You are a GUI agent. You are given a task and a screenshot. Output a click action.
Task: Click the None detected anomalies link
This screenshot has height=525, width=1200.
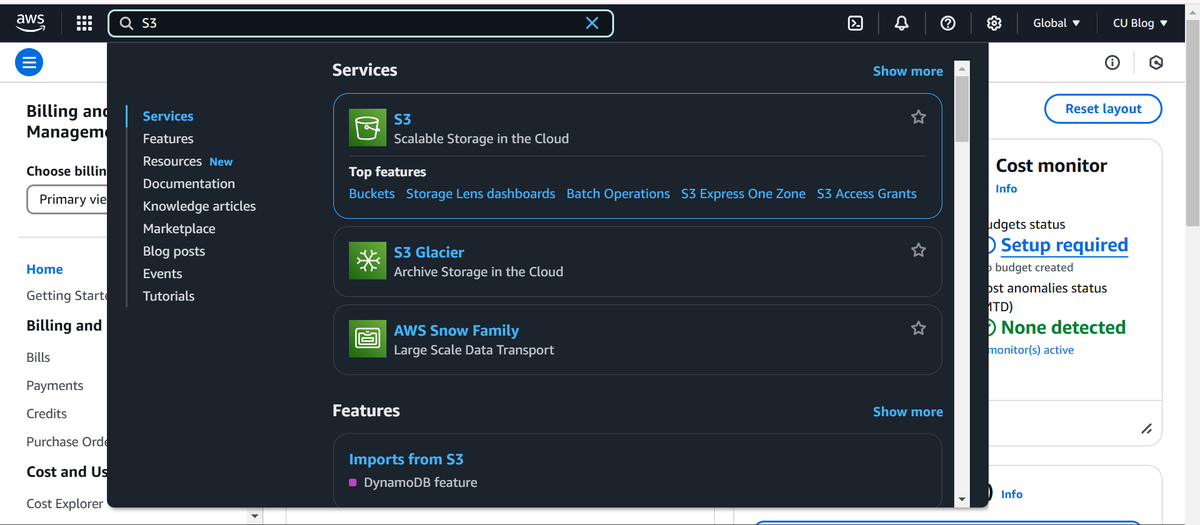(1063, 327)
